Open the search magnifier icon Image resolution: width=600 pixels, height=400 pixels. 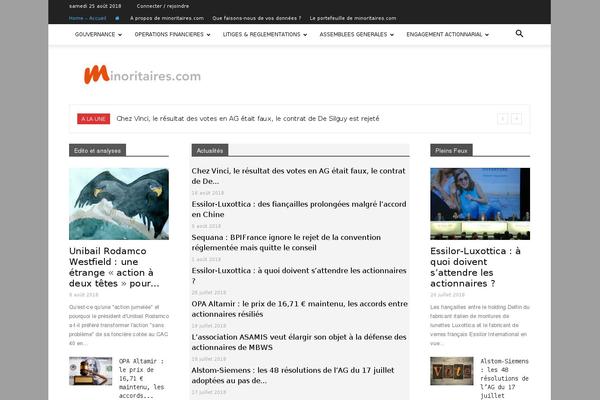click(519, 34)
